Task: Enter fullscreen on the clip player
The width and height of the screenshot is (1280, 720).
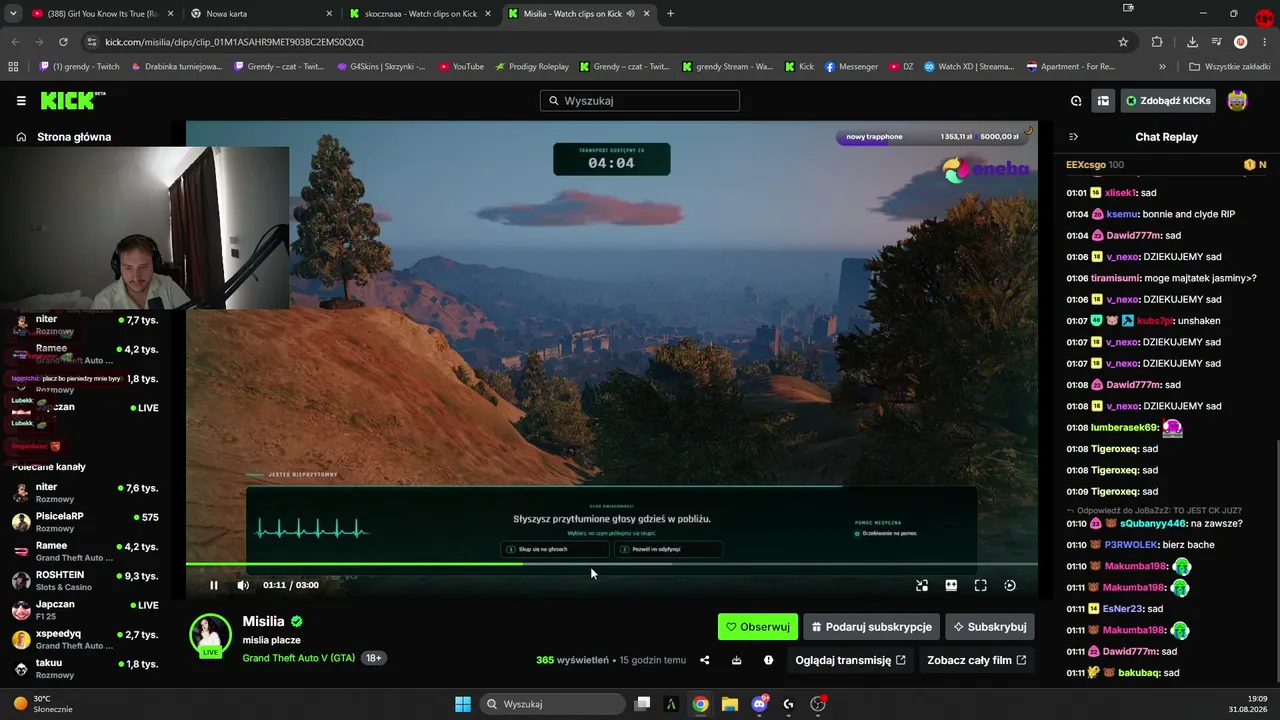Action: point(980,585)
